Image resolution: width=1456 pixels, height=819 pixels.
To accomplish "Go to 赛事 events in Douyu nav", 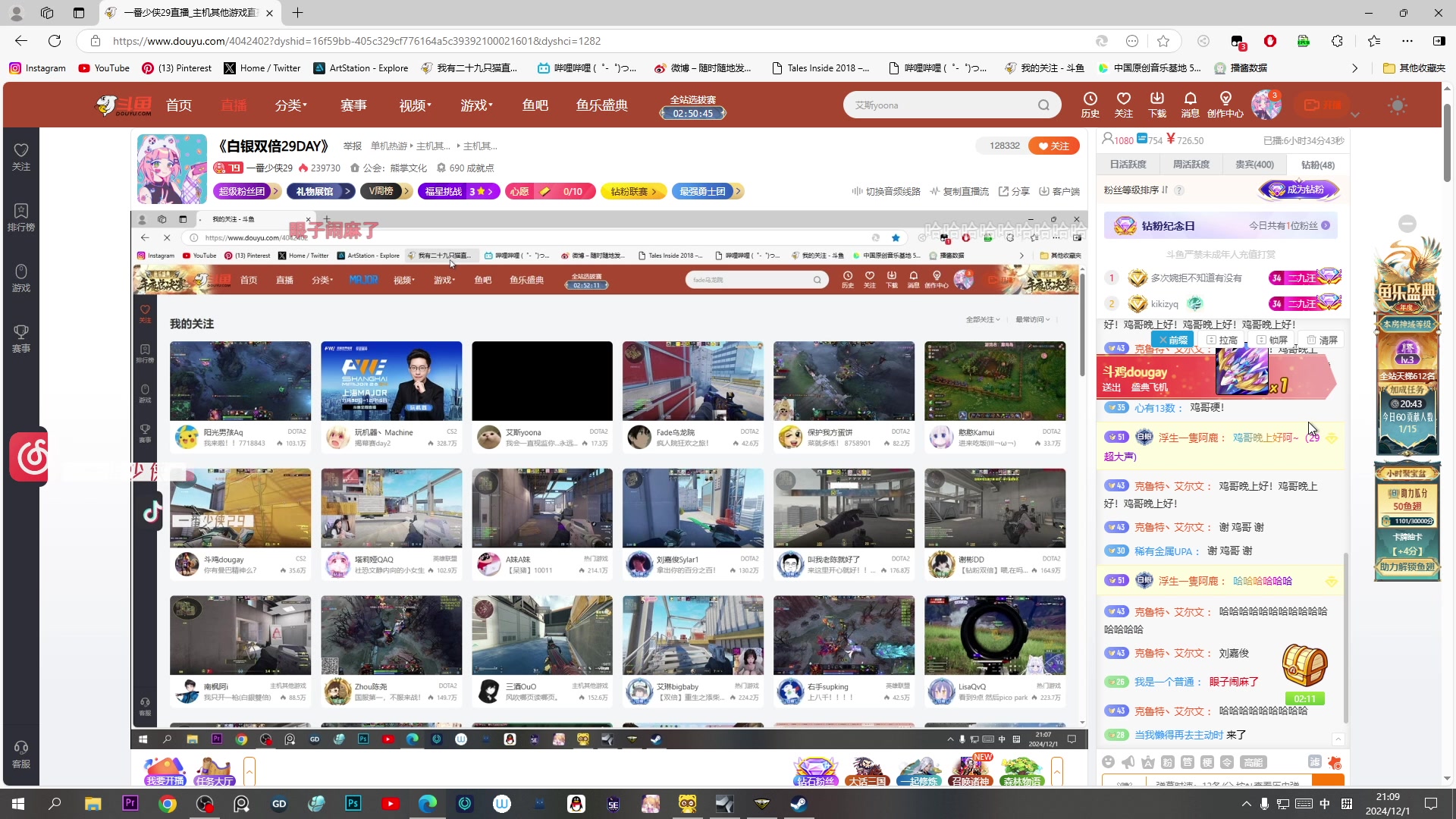I will (353, 105).
